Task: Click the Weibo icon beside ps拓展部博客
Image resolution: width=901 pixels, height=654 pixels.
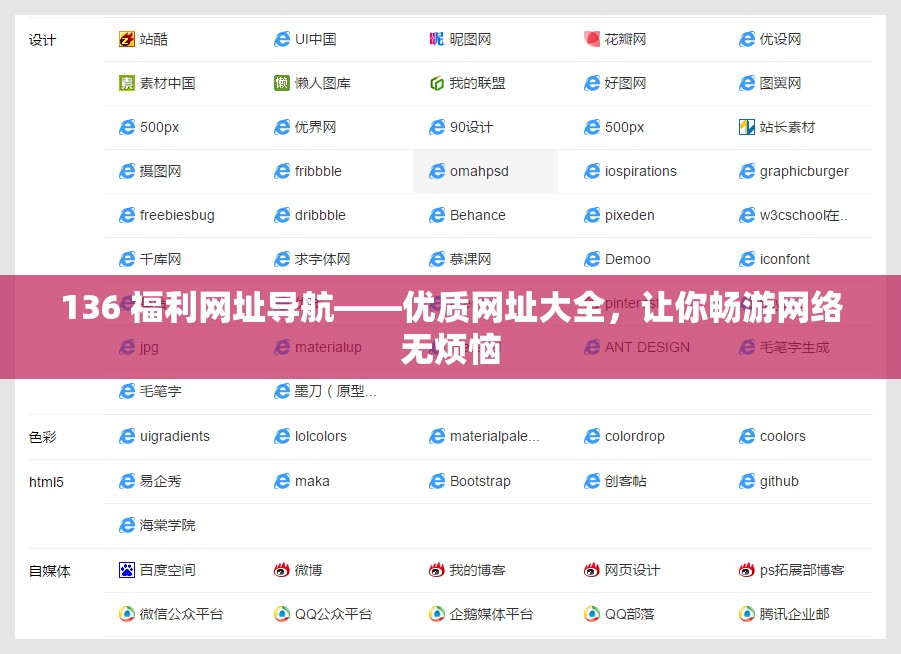Action: 746,570
